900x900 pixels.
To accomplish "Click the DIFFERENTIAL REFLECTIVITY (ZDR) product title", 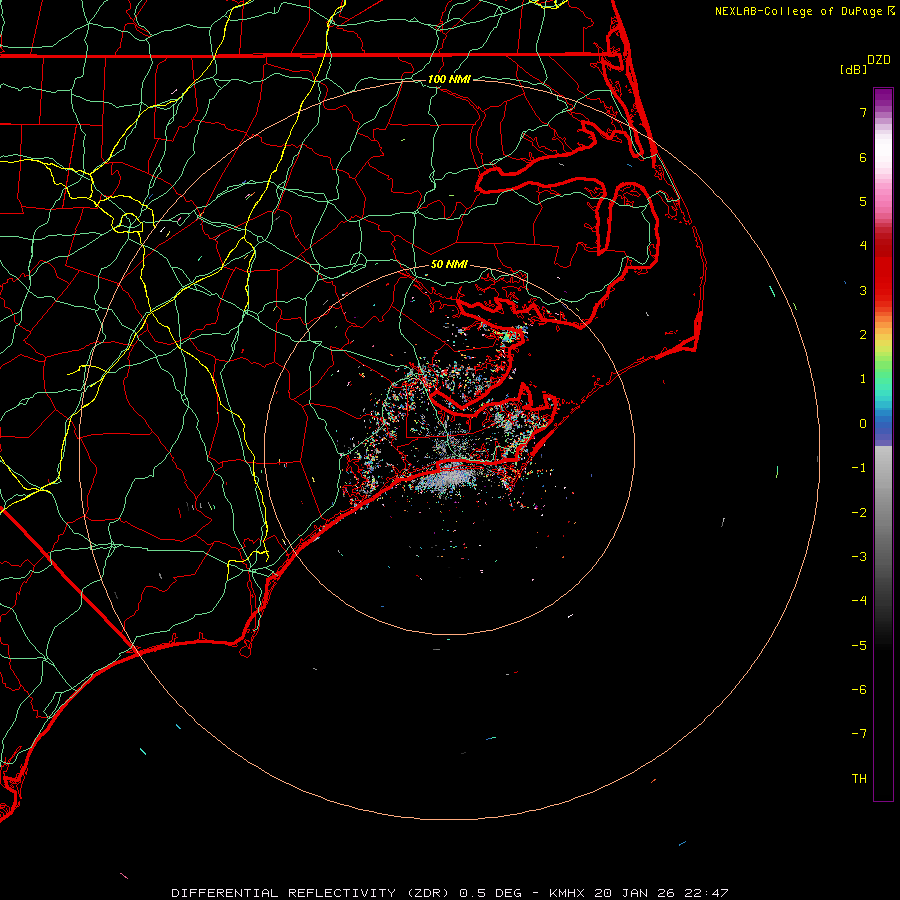I will (312, 893).
